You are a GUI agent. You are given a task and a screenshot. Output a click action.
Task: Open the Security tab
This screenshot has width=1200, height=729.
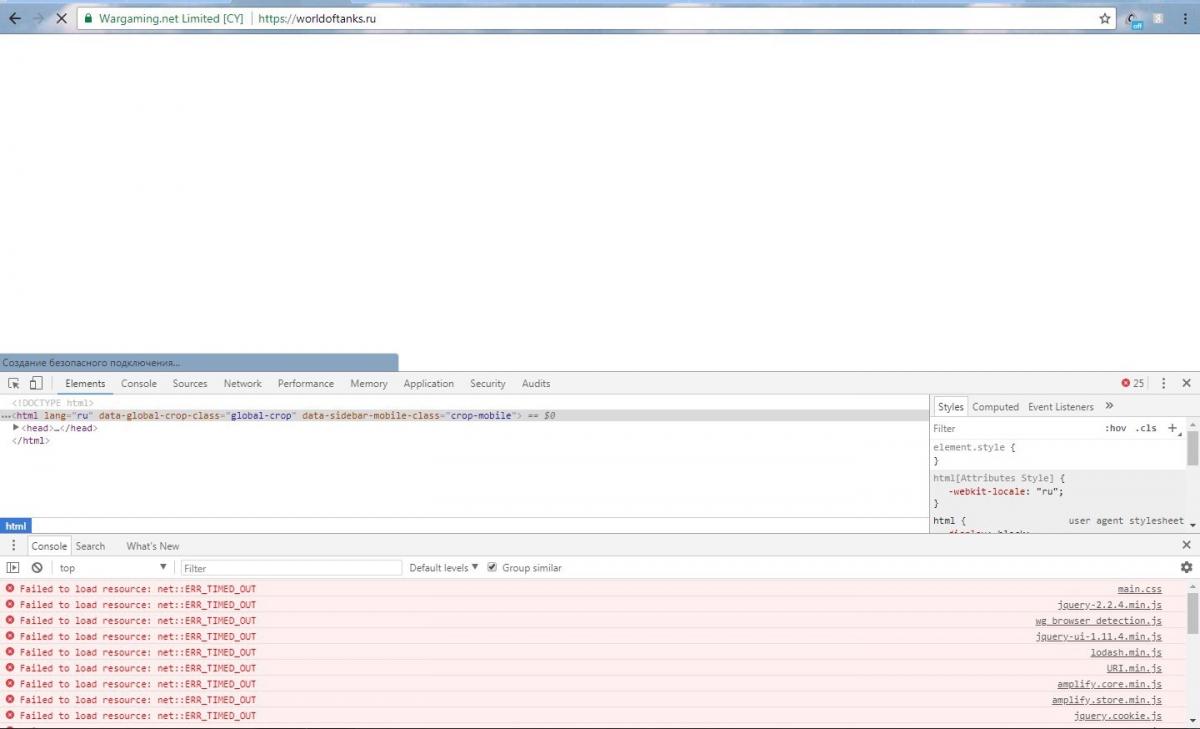(x=488, y=383)
